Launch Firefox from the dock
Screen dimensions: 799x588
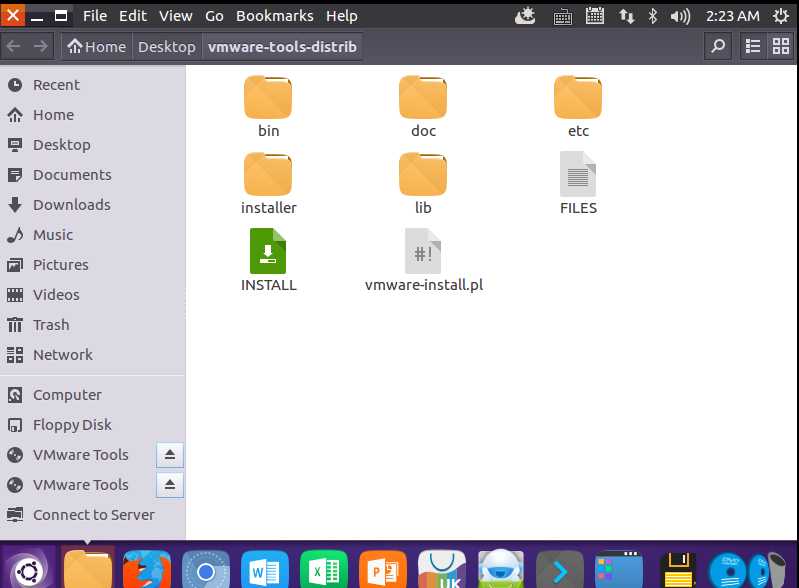[x=147, y=570]
